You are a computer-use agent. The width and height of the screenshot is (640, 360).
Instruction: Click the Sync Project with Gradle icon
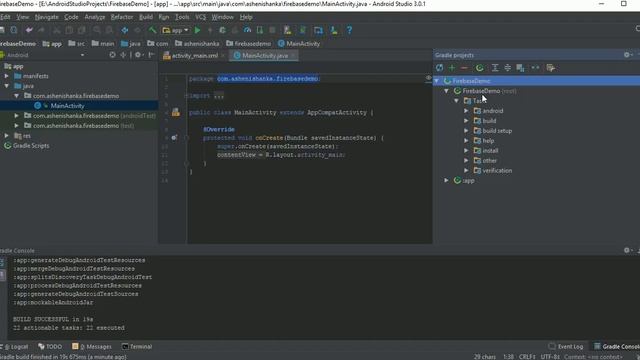(x=303, y=30)
